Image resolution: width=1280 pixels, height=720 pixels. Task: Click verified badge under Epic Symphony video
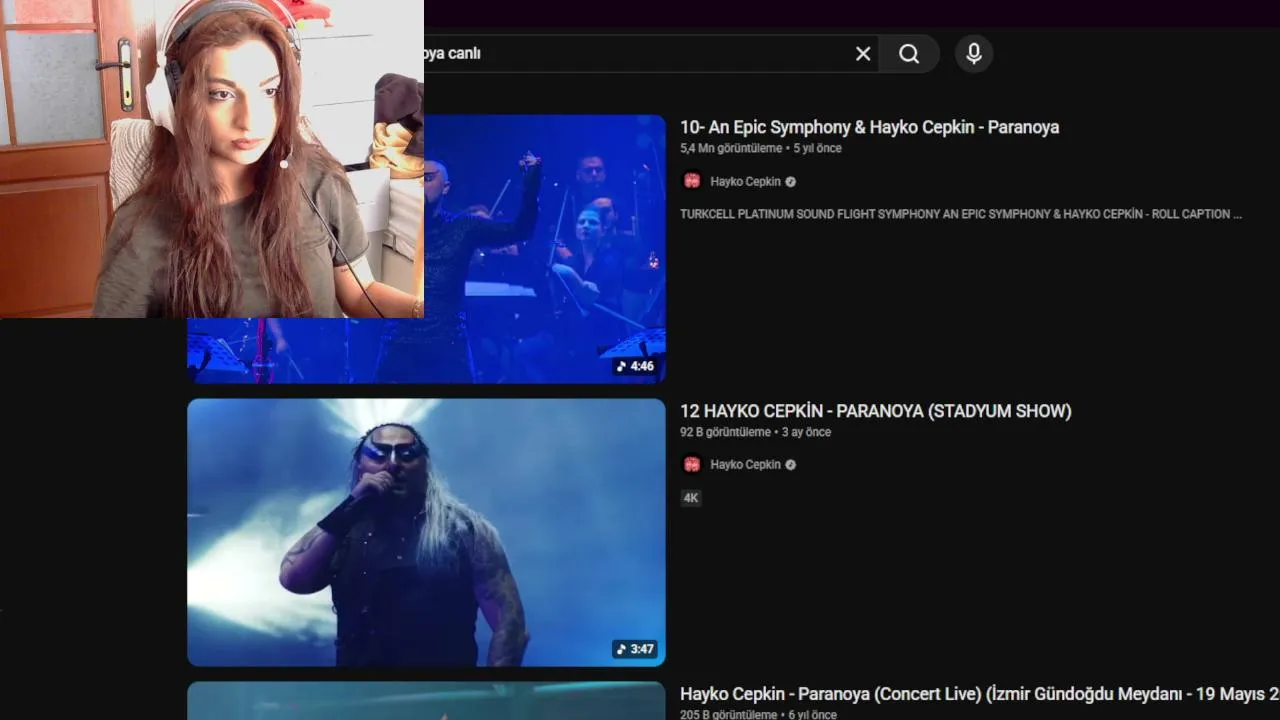coord(791,182)
